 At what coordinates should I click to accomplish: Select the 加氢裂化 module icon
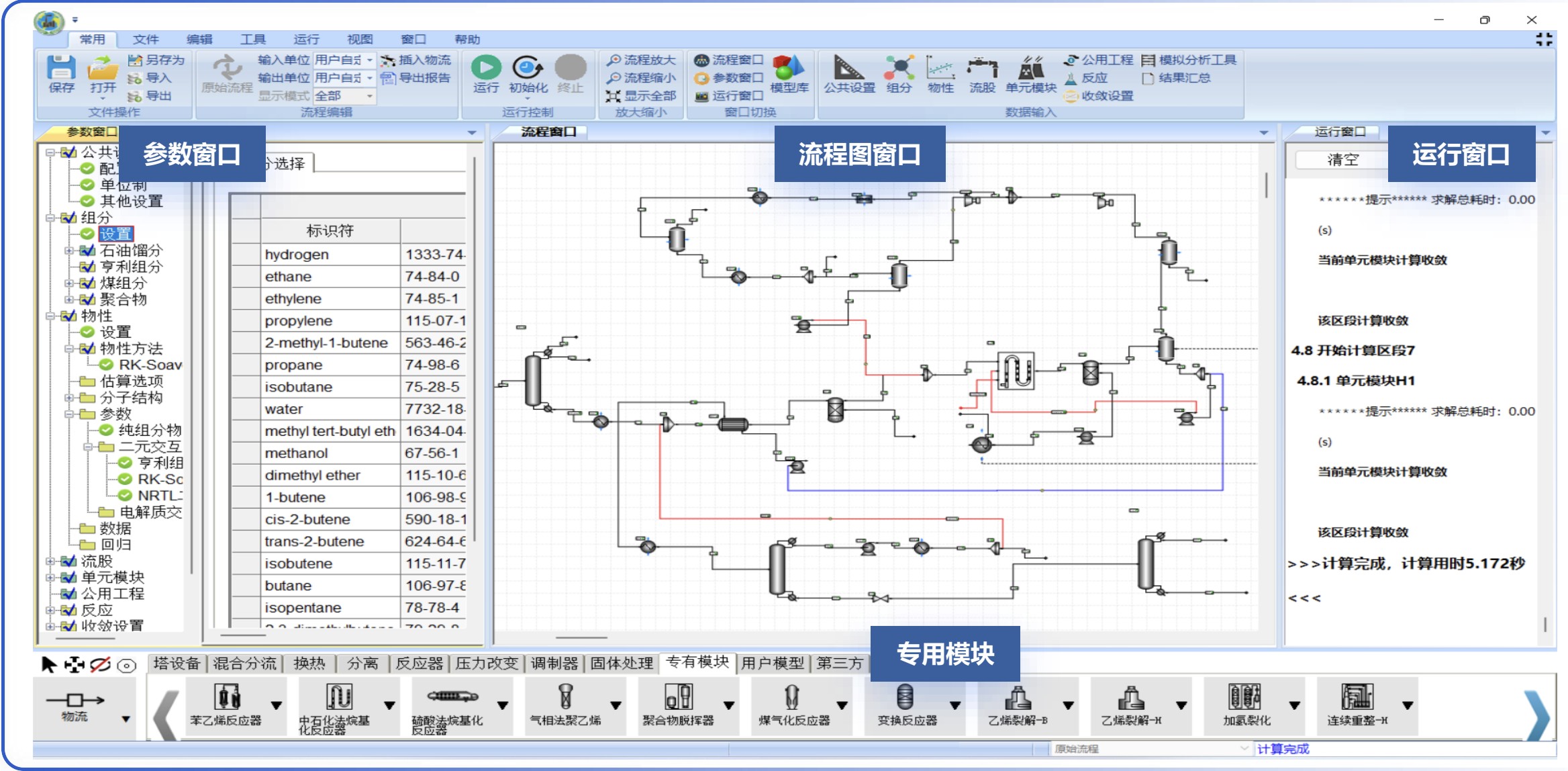click(1244, 698)
